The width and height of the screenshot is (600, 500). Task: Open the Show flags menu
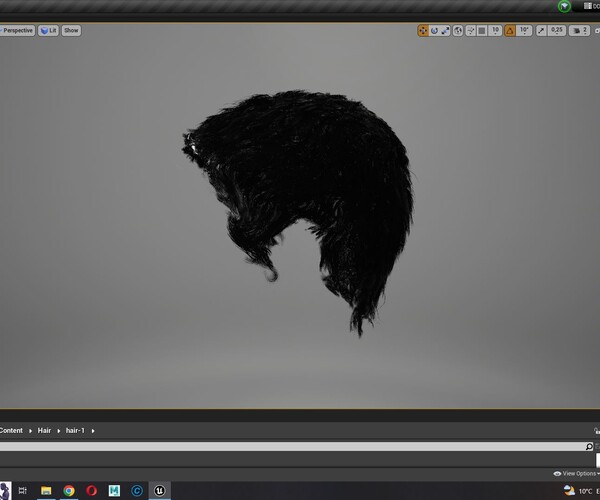pyautogui.click(x=71, y=31)
